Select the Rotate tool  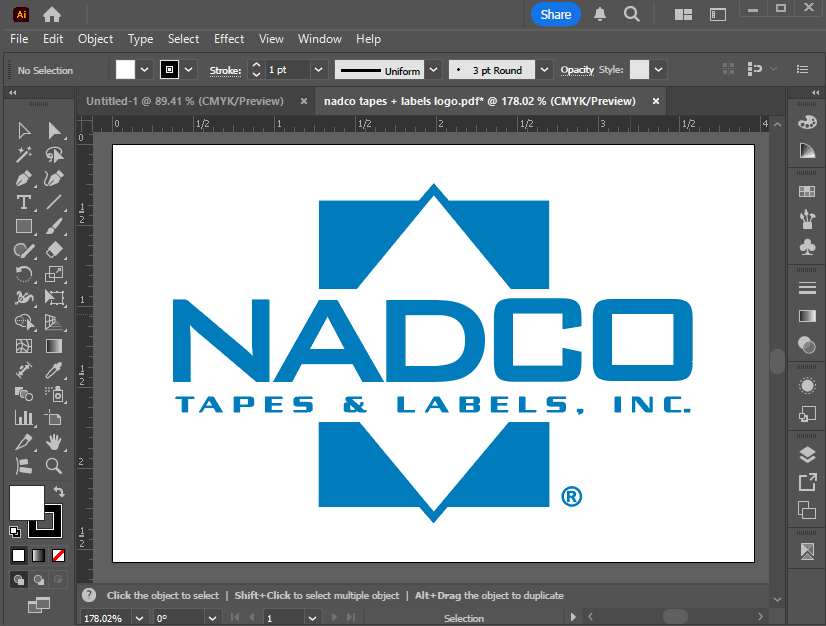tap(24, 274)
